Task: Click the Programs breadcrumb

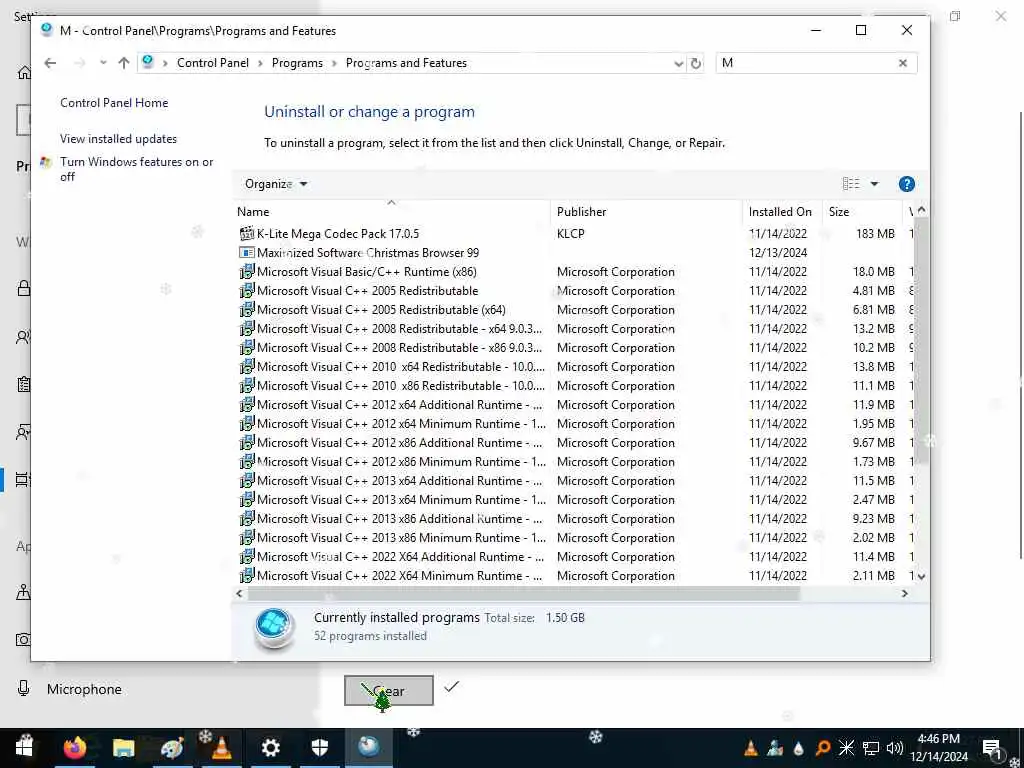Action: pyautogui.click(x=297, y=63)
